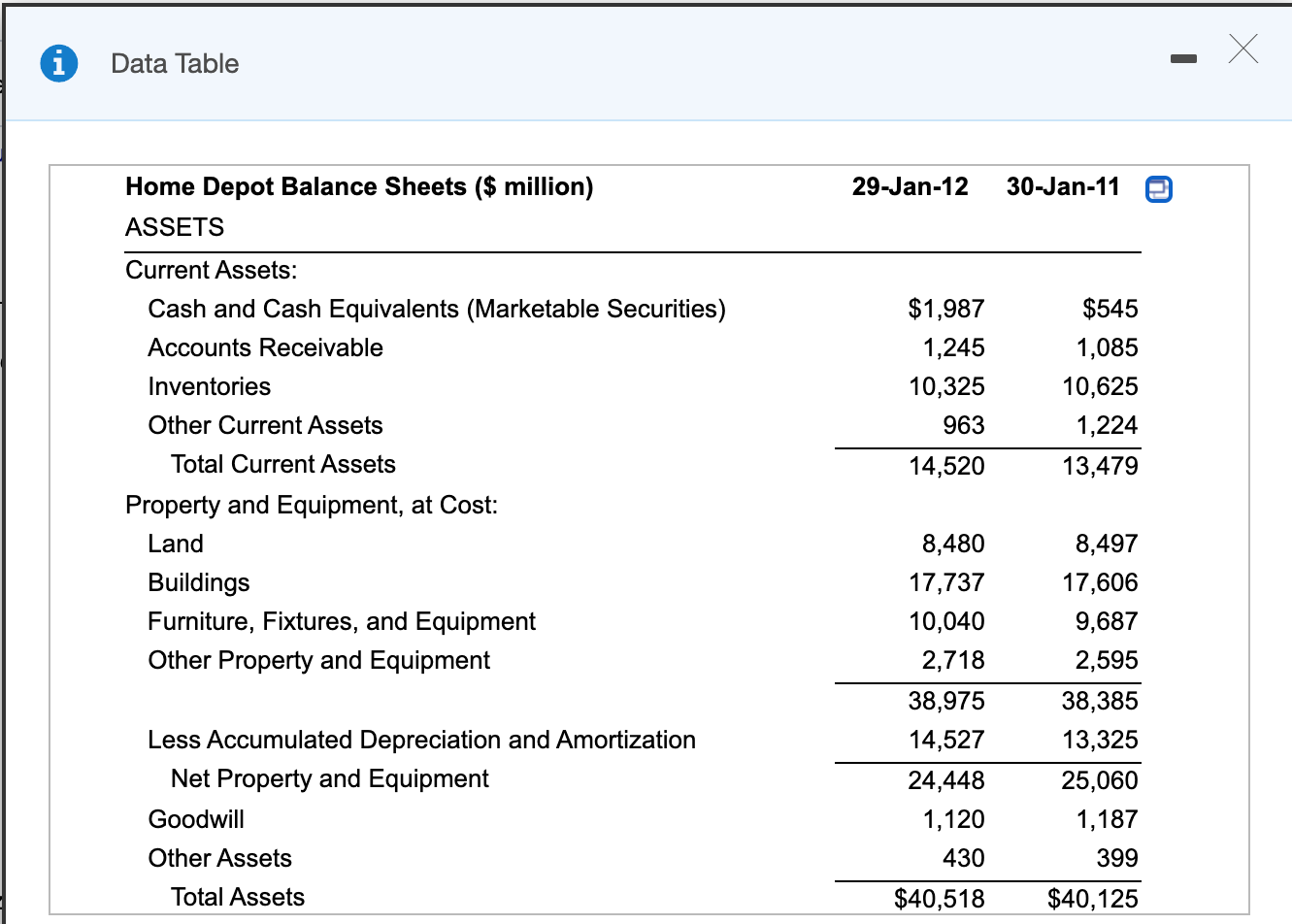Select the 'Total Assets' row label
The image size is (1292, 924).
[238, 897]
